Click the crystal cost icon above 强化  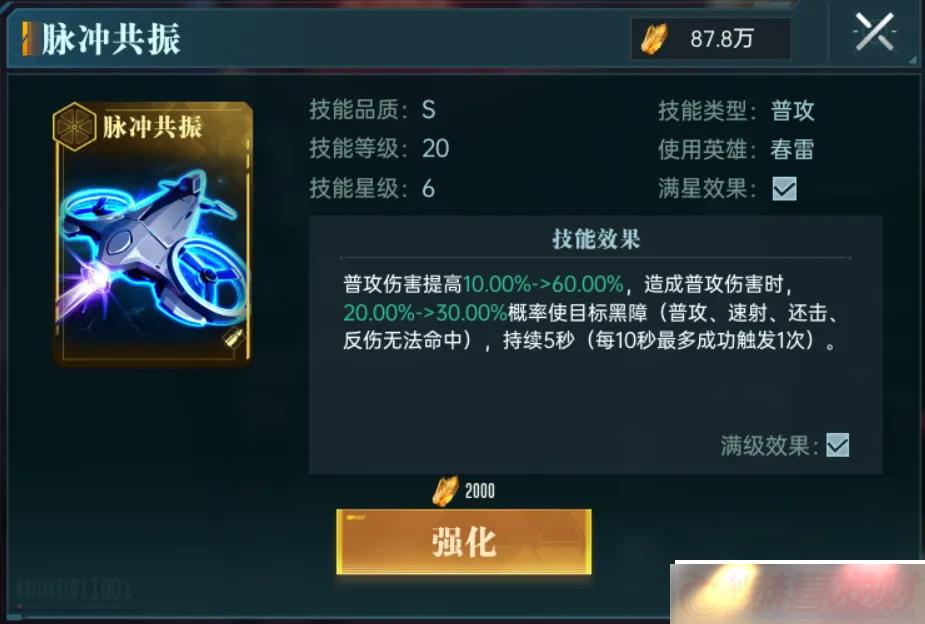(x=445, y=491)
